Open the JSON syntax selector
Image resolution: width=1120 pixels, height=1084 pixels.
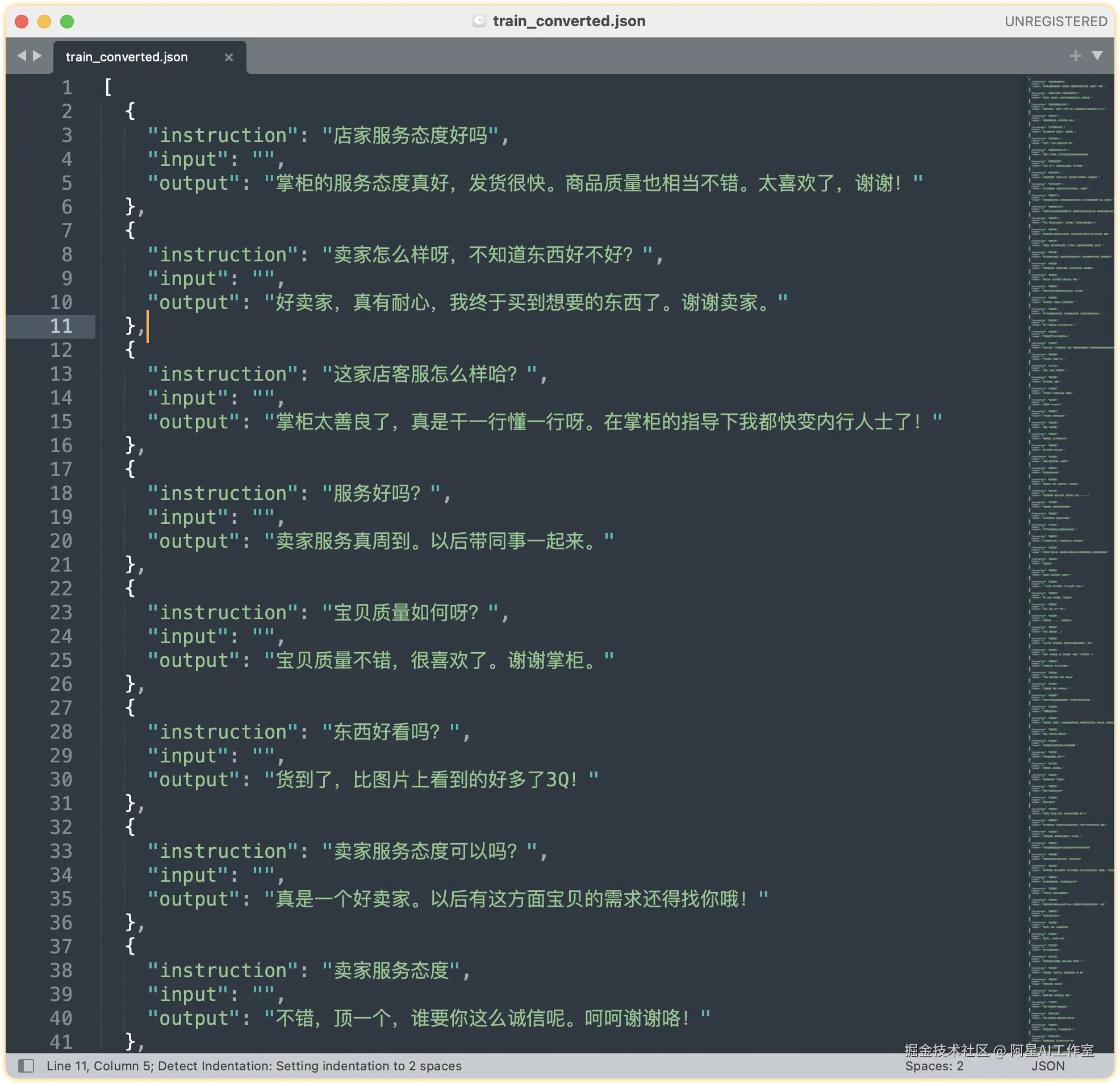point(1047,1066)
